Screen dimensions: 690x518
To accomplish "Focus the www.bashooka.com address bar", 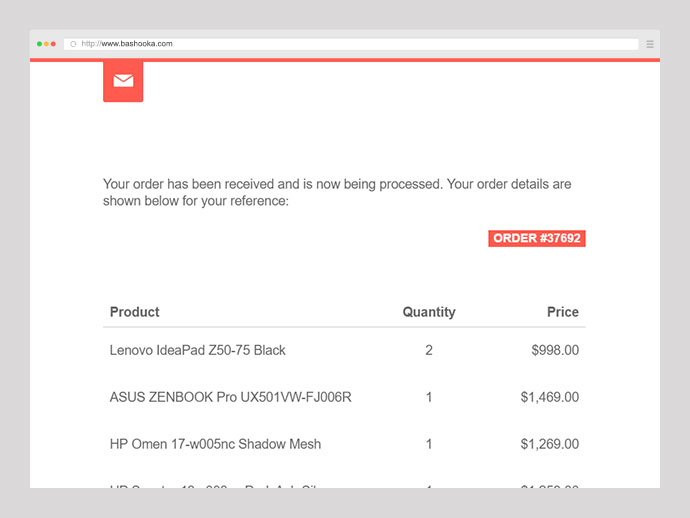I will 350,44.
